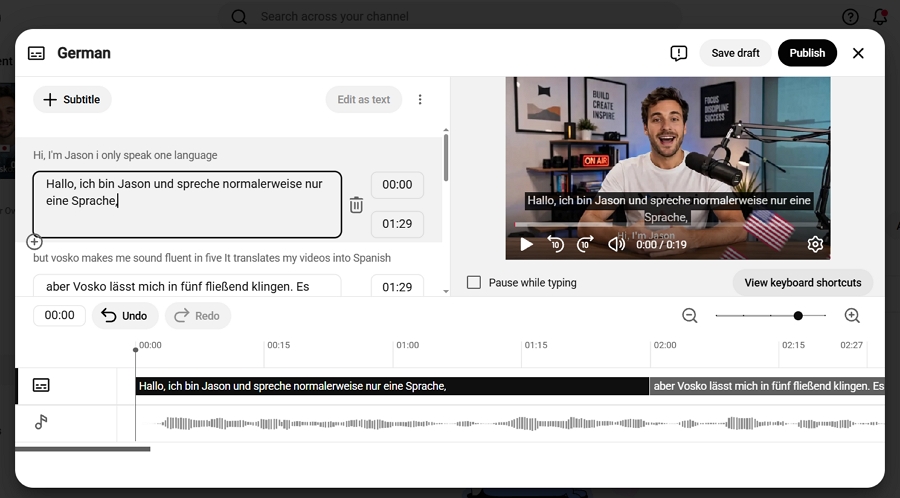Click the Redo button
Screen dimensions: 900x498
tap(197, 316)
